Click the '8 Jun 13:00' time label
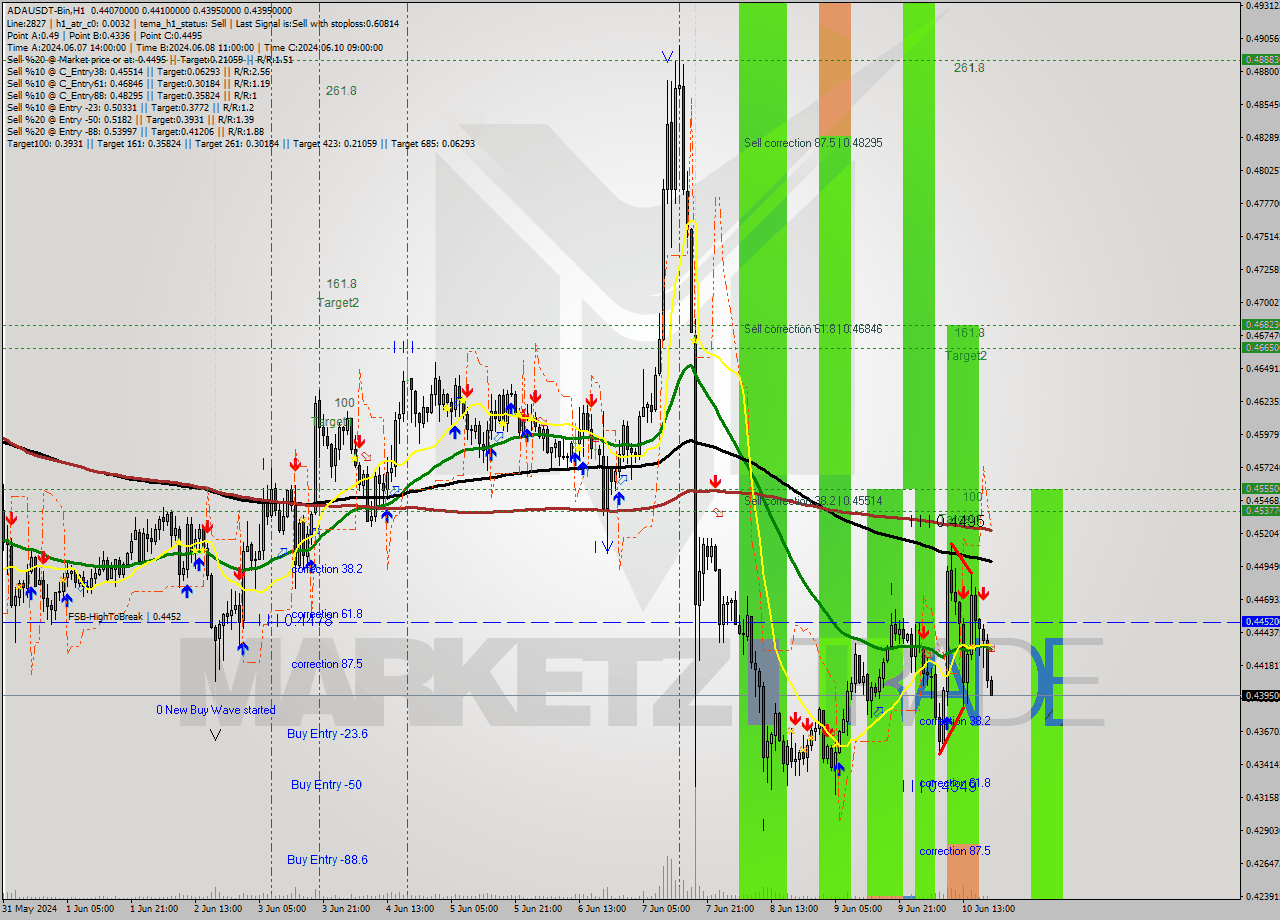The width and height of the screenshot is (1280, 920). 794,909
